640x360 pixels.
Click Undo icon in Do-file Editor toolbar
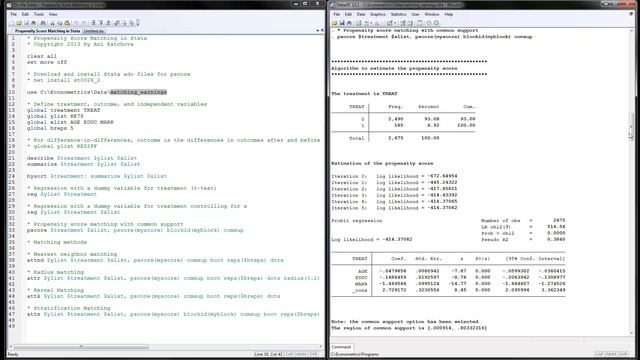76,23
